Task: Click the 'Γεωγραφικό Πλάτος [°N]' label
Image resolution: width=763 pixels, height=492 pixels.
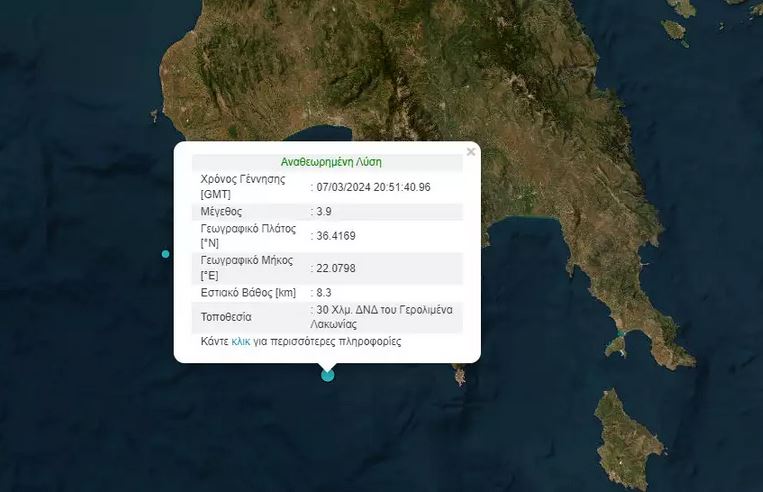Action: tap(248, 236)
